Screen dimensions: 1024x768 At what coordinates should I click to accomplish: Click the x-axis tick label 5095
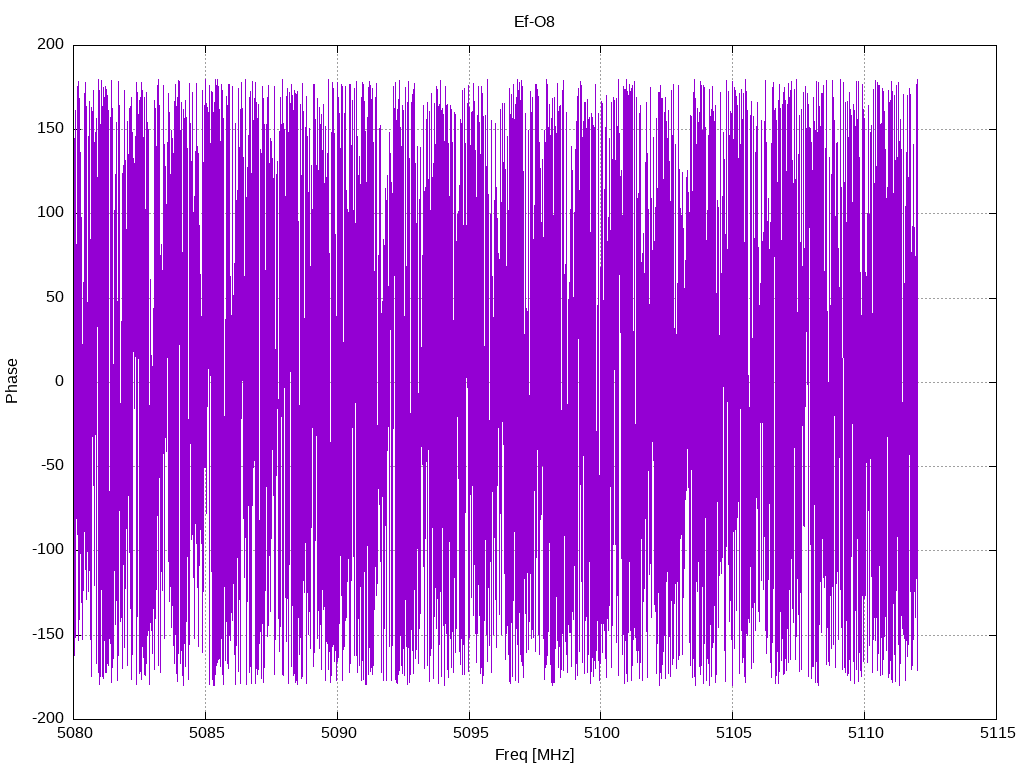pos(470,733)
